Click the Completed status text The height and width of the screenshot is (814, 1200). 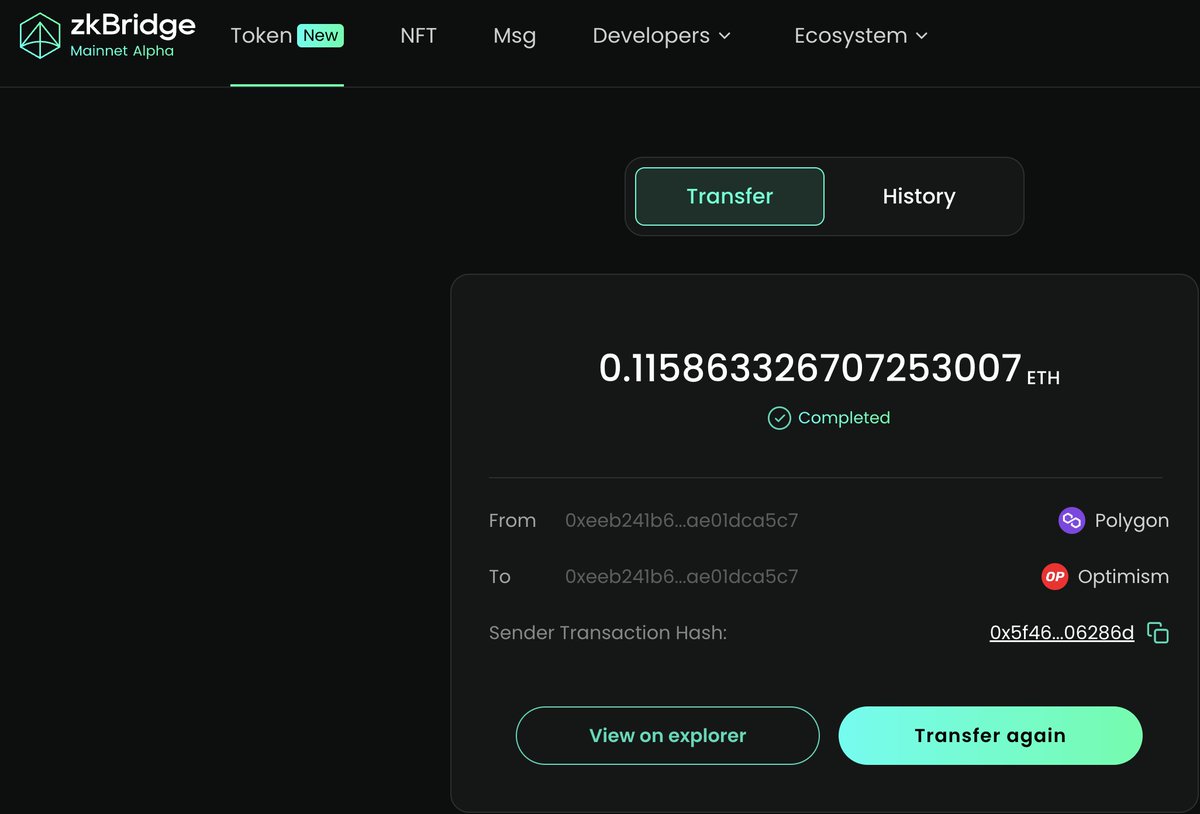coord(844,418)
